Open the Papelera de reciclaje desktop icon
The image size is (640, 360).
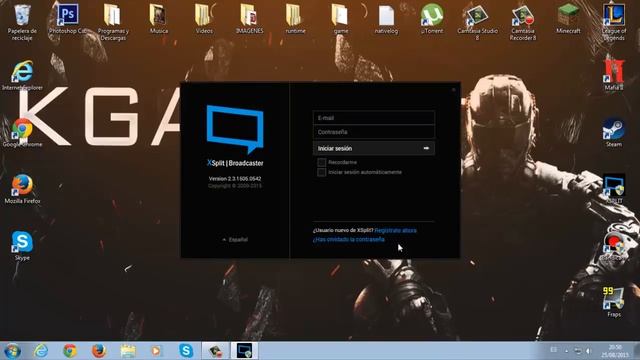tap(22, 22)
